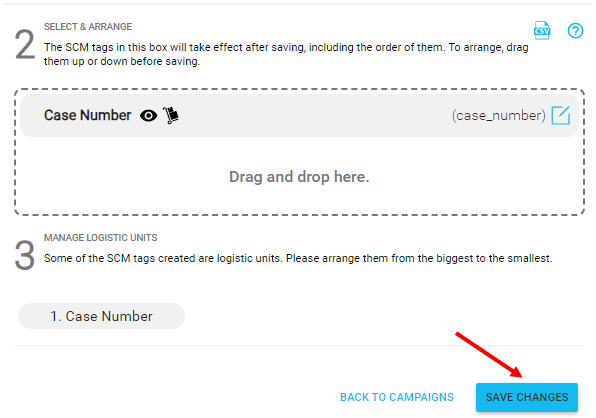
Task: Go back to campaigns
Action: (x=397, y=397)
